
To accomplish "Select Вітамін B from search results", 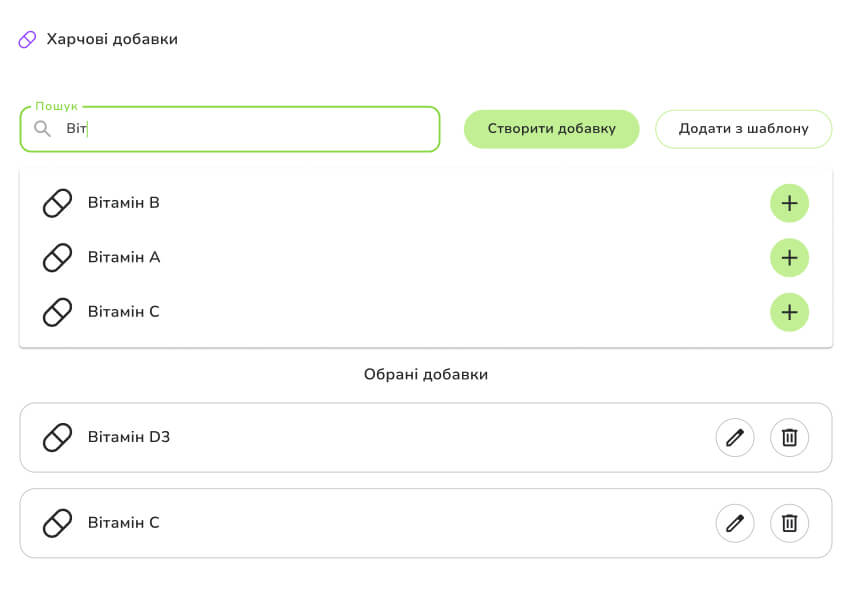I will (x=124, y=203).
